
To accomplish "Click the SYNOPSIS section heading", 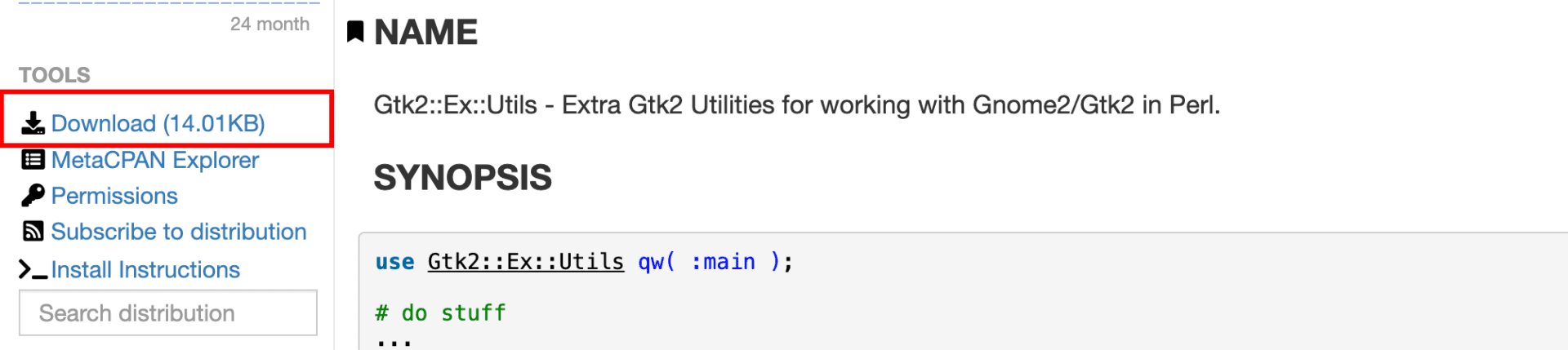I will (x=462, y=178).
